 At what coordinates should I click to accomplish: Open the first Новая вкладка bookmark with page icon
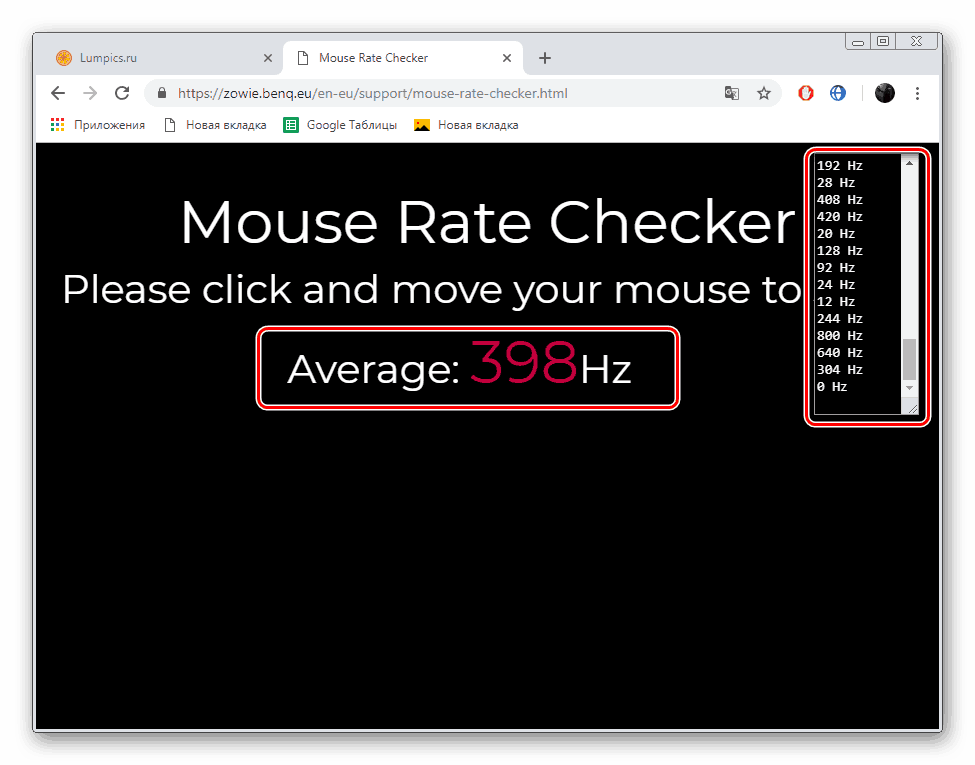[215, 125]
